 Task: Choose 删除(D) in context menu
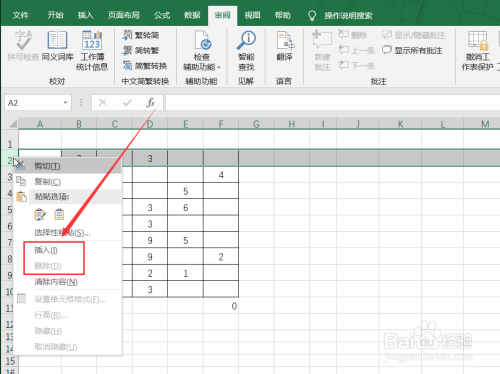pos(67,266)
